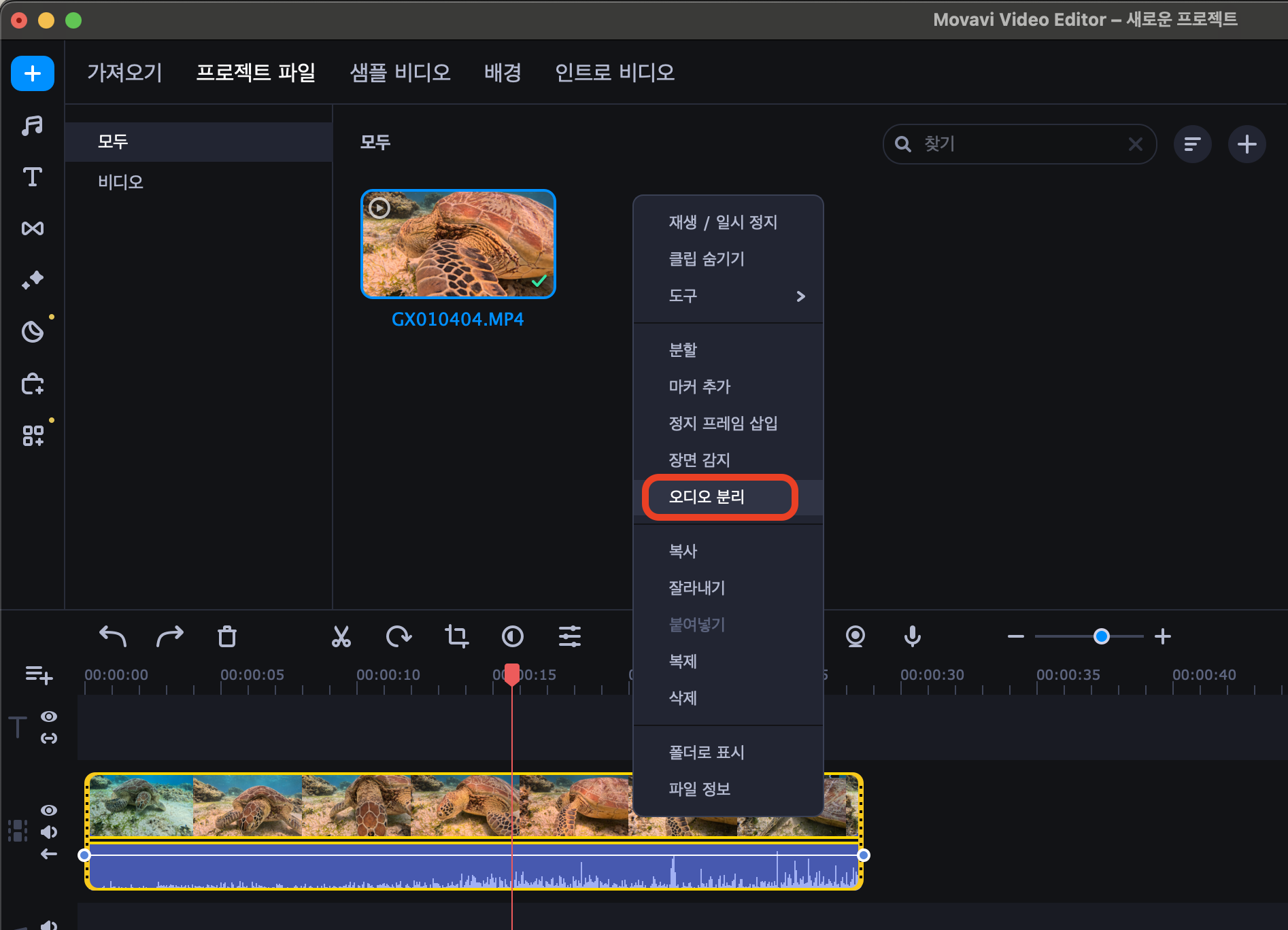Choose 분할 in context menu
The width and height of the screenshot is (1288, 930).
tap(728, 350)
